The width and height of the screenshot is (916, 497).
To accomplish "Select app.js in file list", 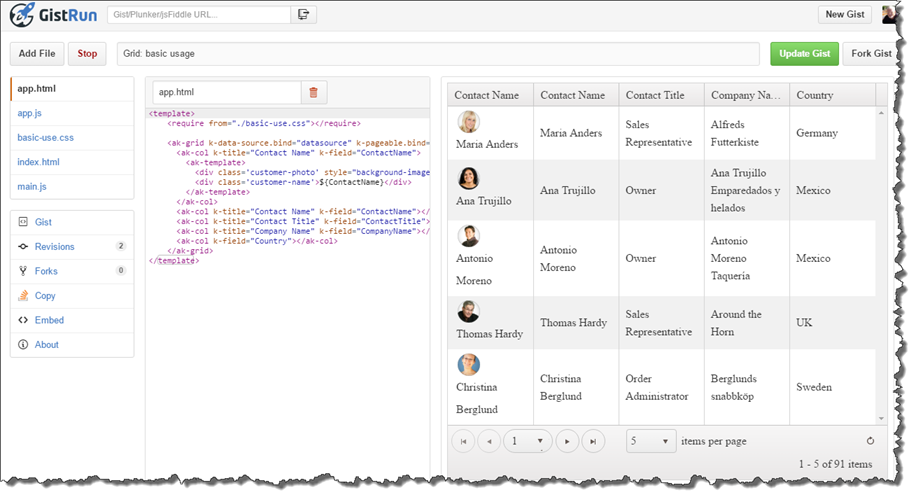I will [30, 113].
